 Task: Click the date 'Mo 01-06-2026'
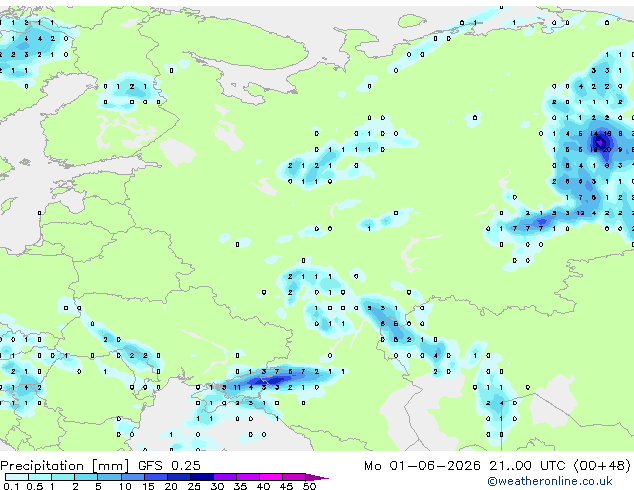click(422, 466)
